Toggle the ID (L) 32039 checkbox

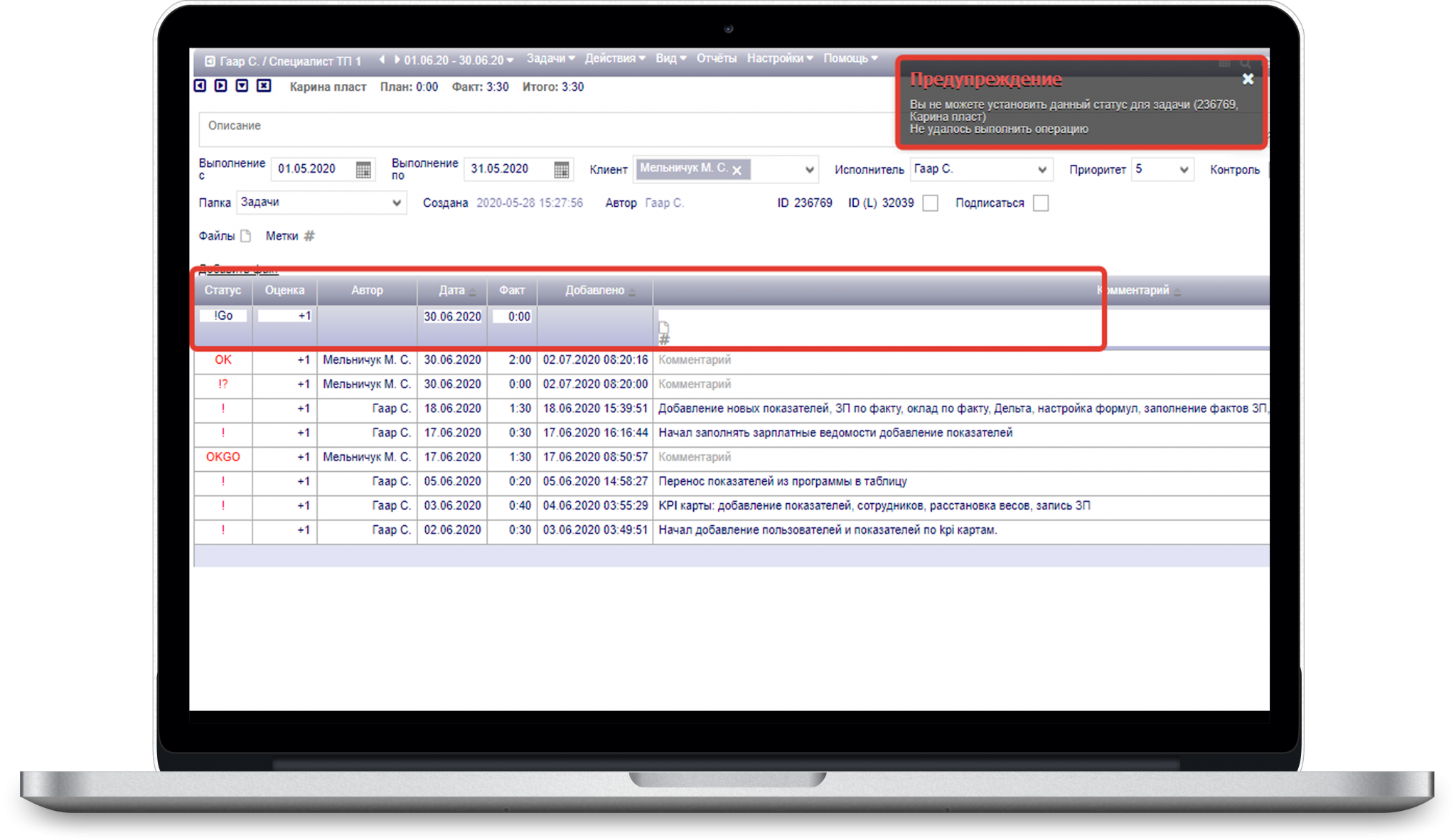point(930,203)
